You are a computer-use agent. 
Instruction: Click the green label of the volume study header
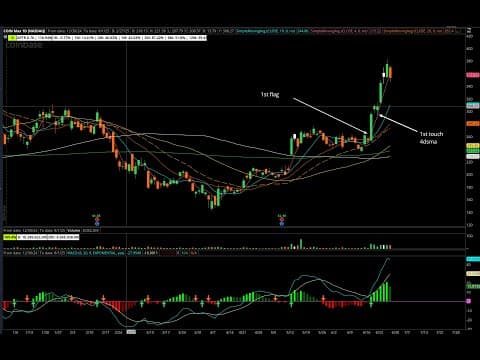coord(10,237)
